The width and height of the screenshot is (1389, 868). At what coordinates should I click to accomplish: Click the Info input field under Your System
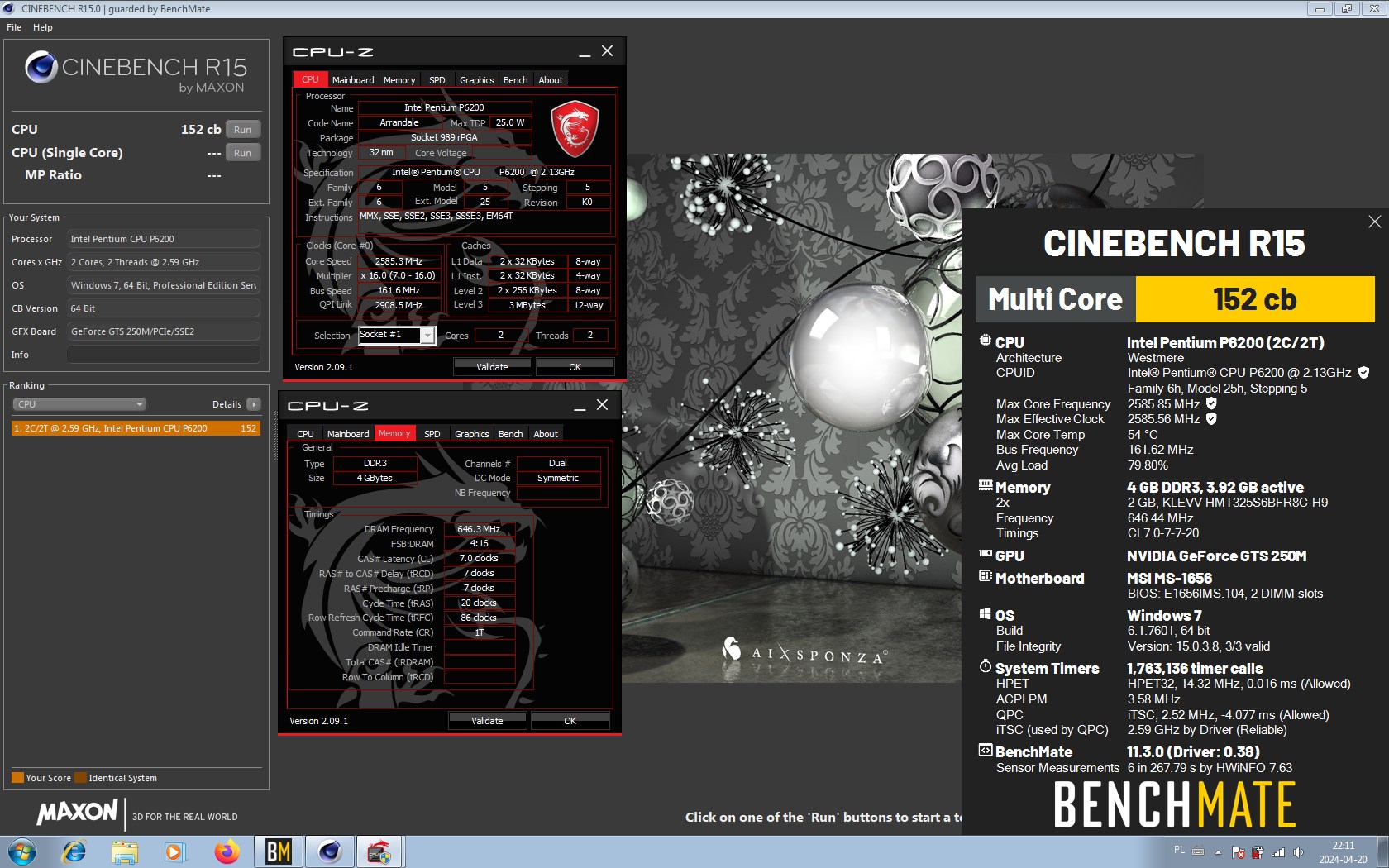click(164, 355)
